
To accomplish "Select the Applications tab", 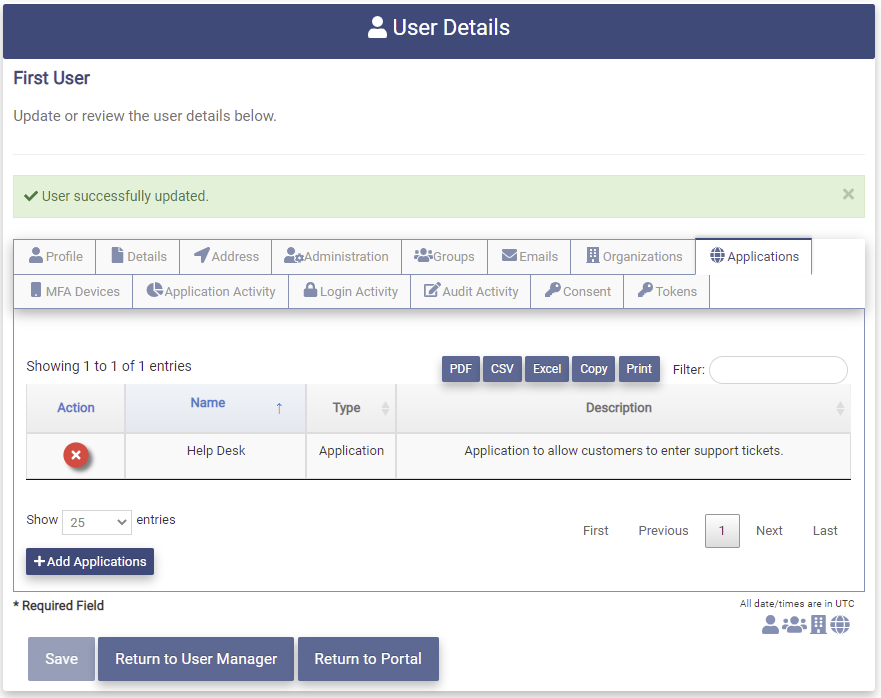I will point(753,256).
